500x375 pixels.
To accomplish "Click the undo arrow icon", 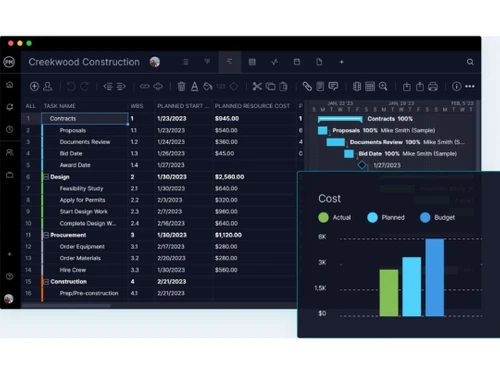I will click(71, 86).
